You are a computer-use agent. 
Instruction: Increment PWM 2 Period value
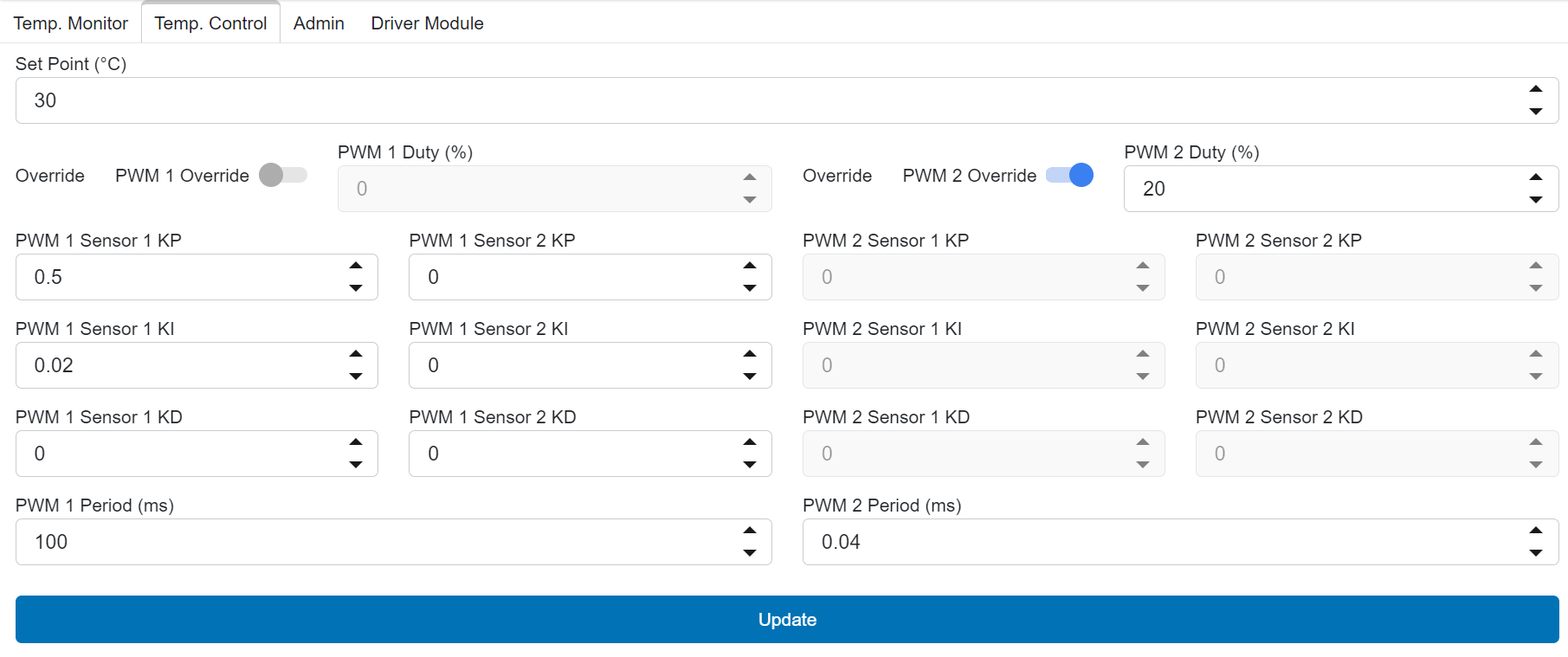1536,531
